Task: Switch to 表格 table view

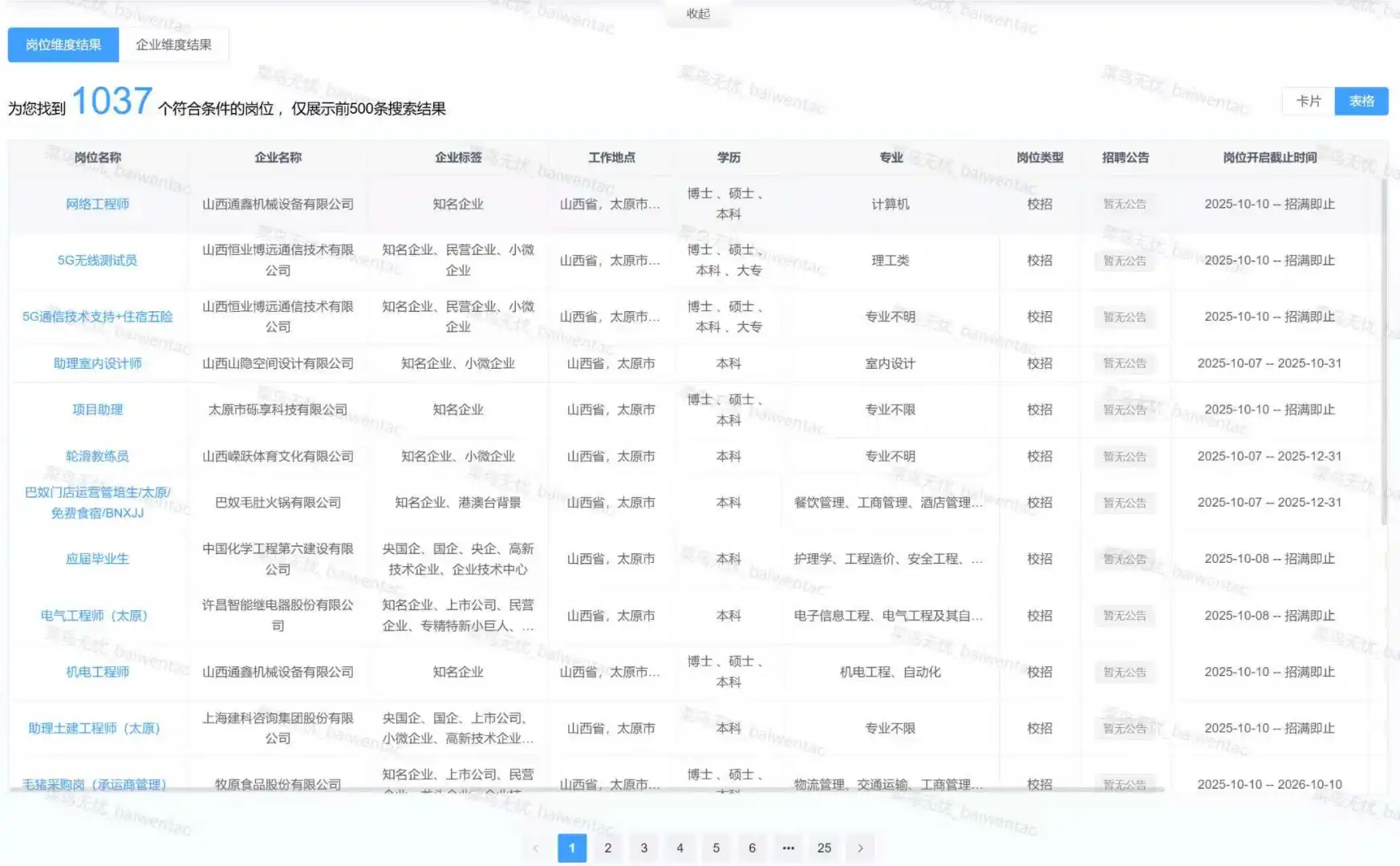Action: (1361, 101)
